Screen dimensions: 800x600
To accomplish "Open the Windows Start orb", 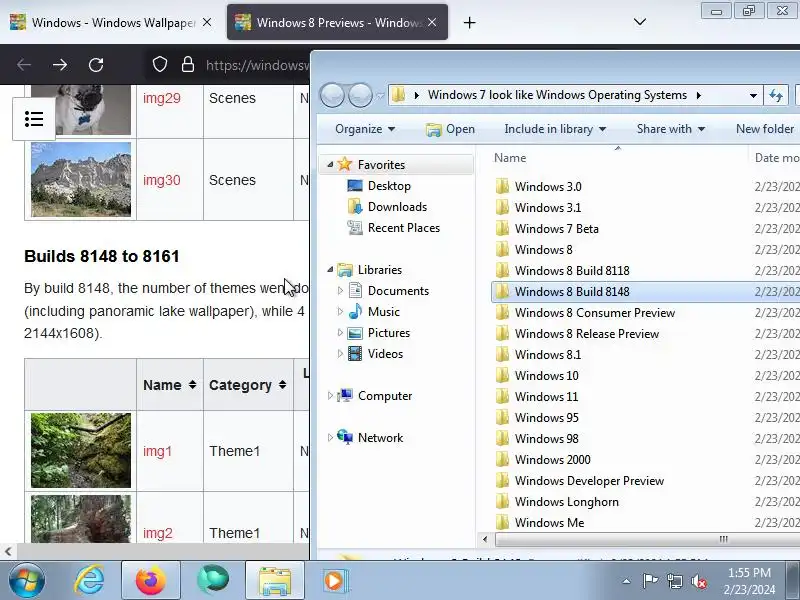I will pyautogui.click(x=27, y=580).
